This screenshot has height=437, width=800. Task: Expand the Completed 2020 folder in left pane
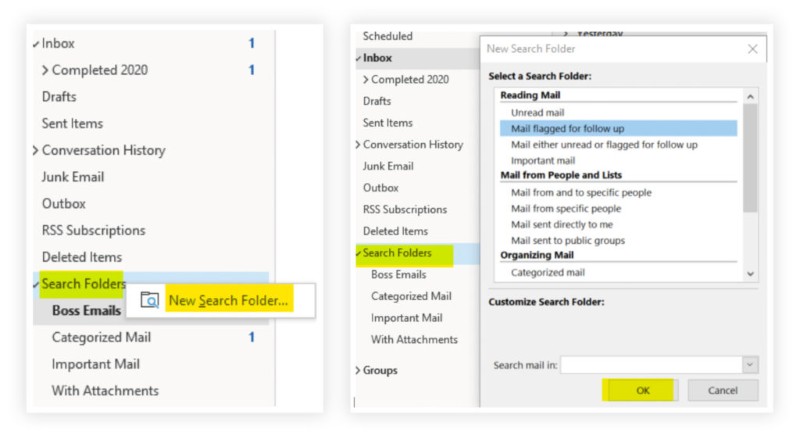click(45, 71)
